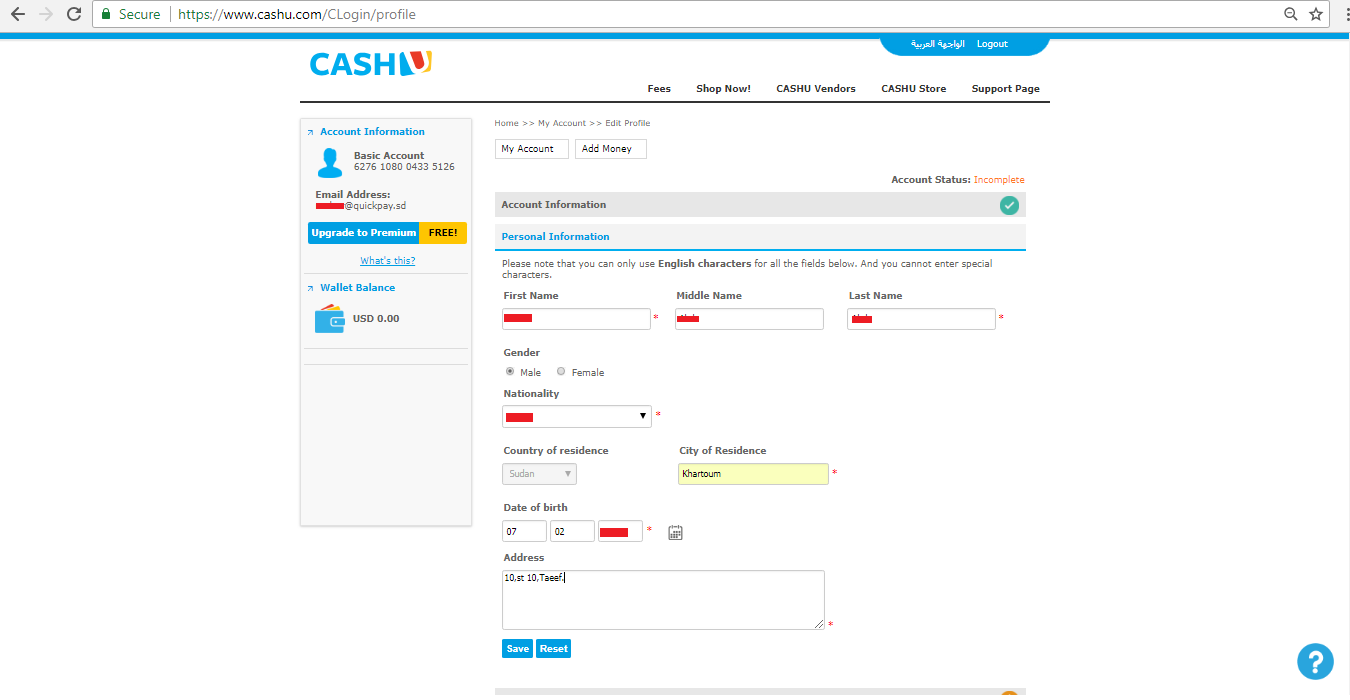Bookmark this page with the star icon
The height and width of the screenshot is (700, 1350).
(x=1316, y=14)
